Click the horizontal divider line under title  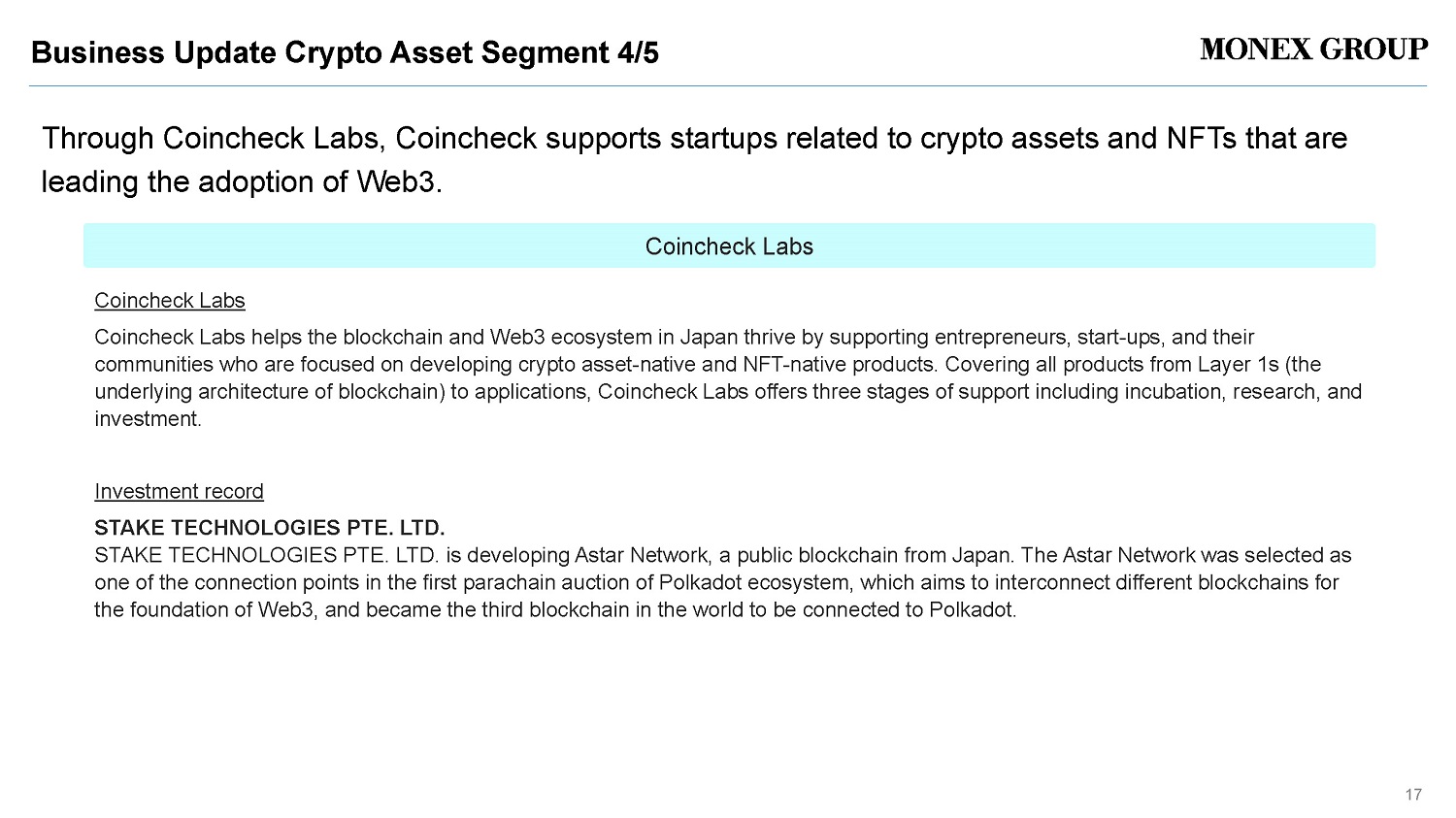click(728, 86)
